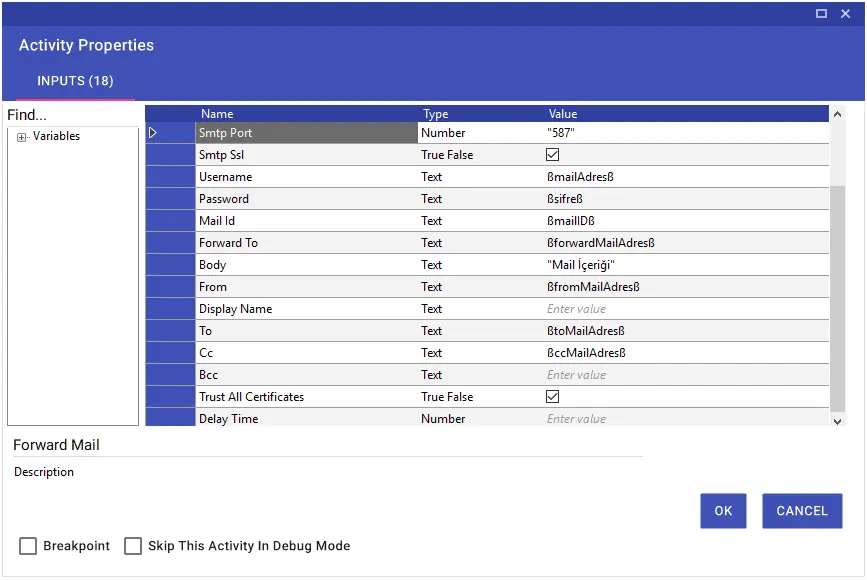Toggle the Smtp Ssl checkbox
The image size is (867, 580).
click(x=552, y=155)
